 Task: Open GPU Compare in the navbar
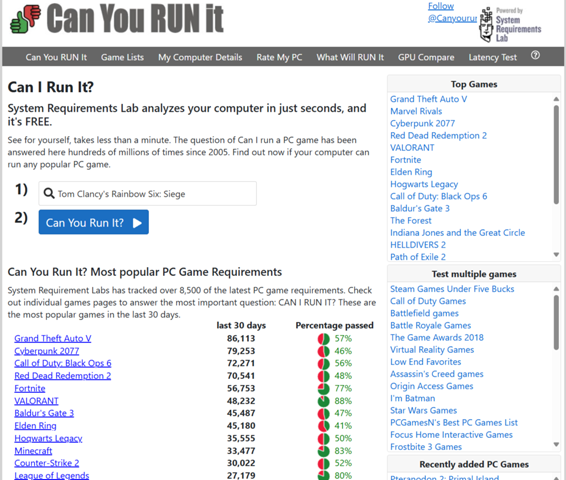coord(426,57)
